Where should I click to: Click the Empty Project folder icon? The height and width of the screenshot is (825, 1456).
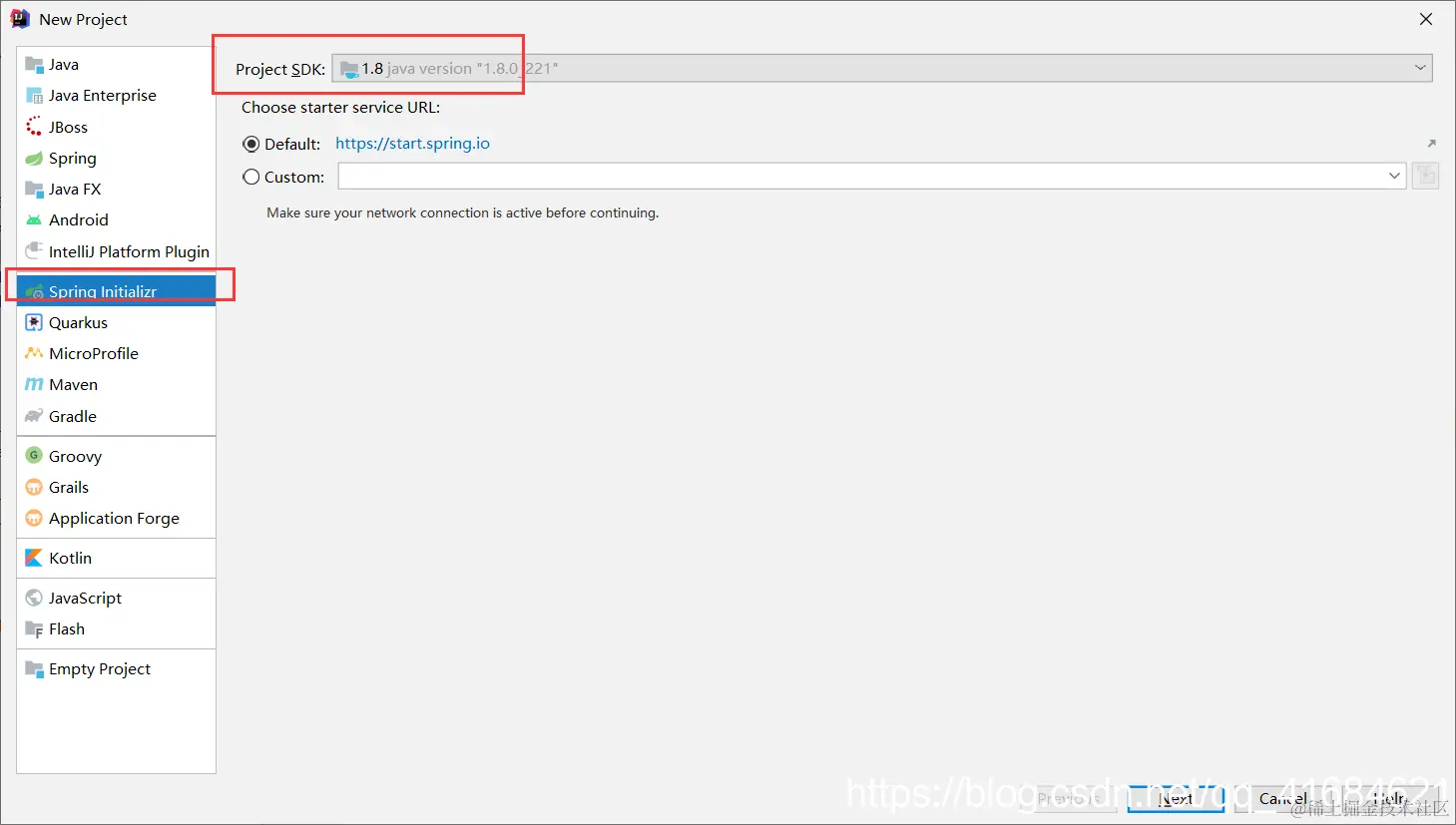pyautogui.click(x=34, y=669)
